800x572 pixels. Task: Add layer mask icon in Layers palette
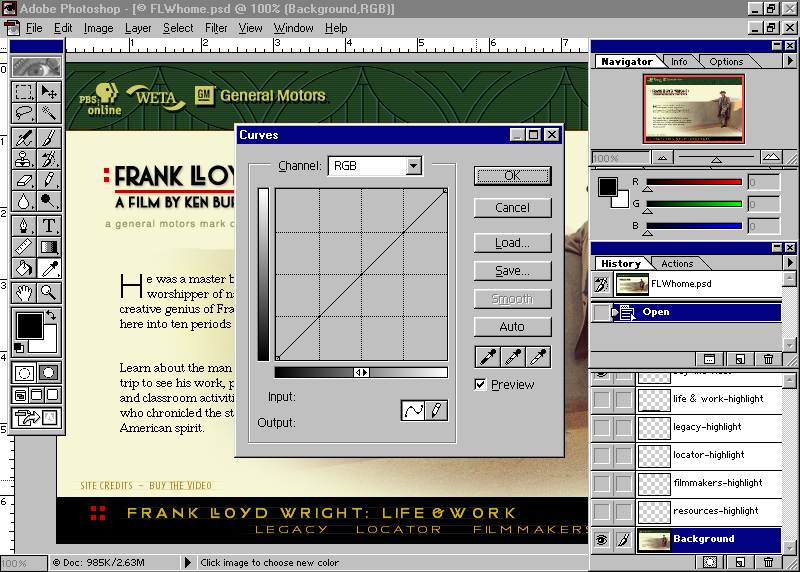pyautogui.click(x=710, y=562)
